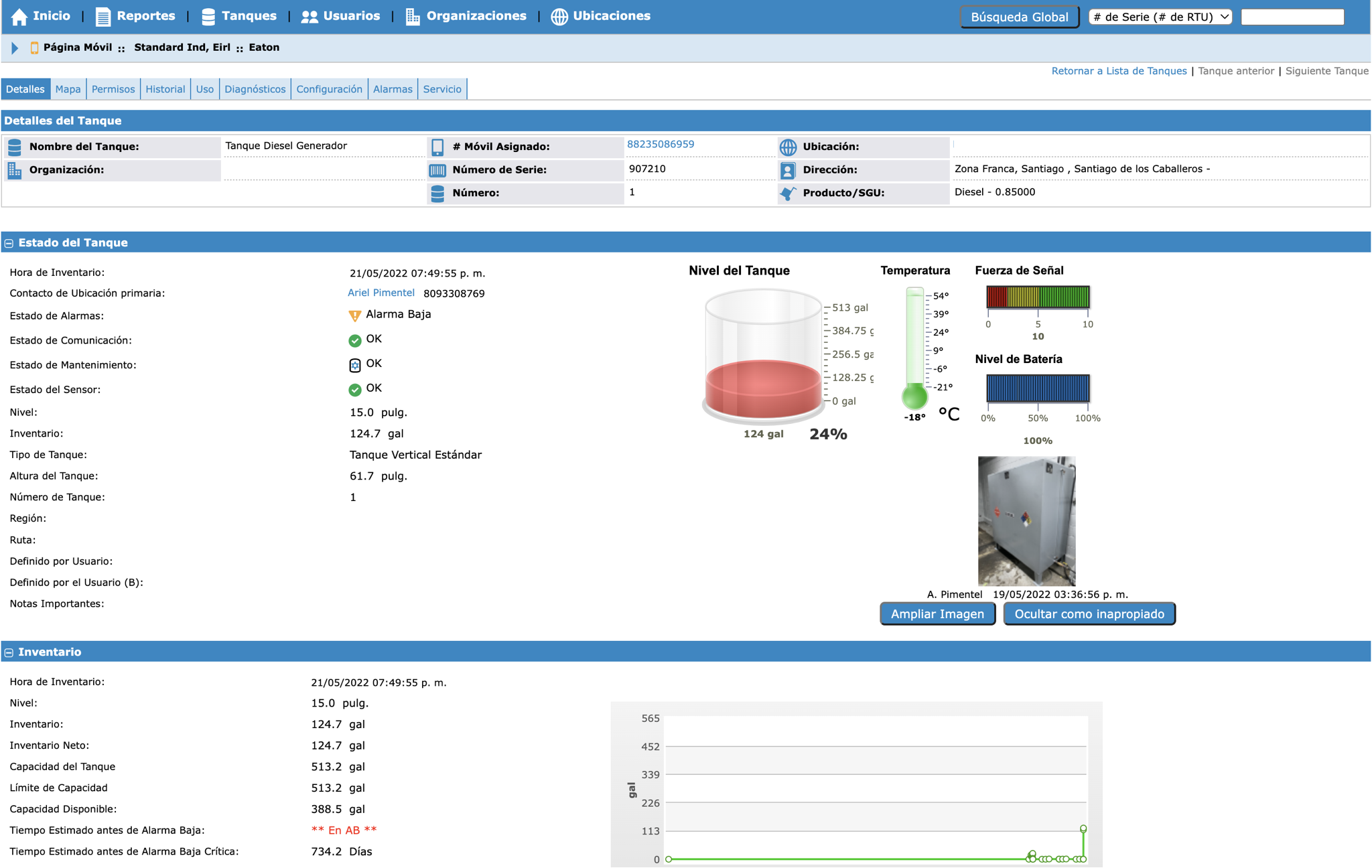
Task: Open the Configuración tab
Action: [330, 89]
